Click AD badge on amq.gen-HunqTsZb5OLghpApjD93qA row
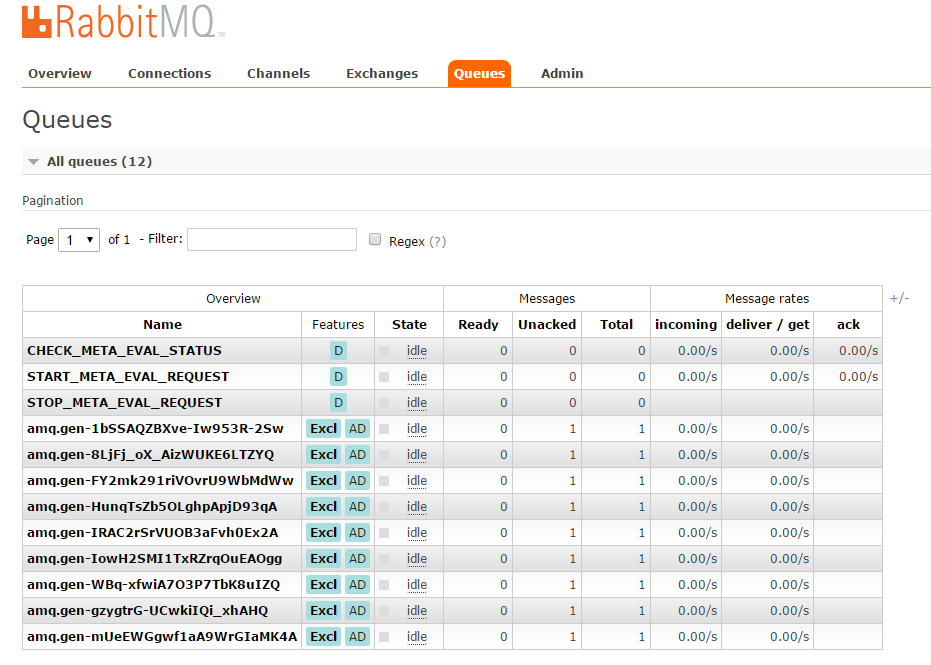Screen dimensions: 931x665 357,507
